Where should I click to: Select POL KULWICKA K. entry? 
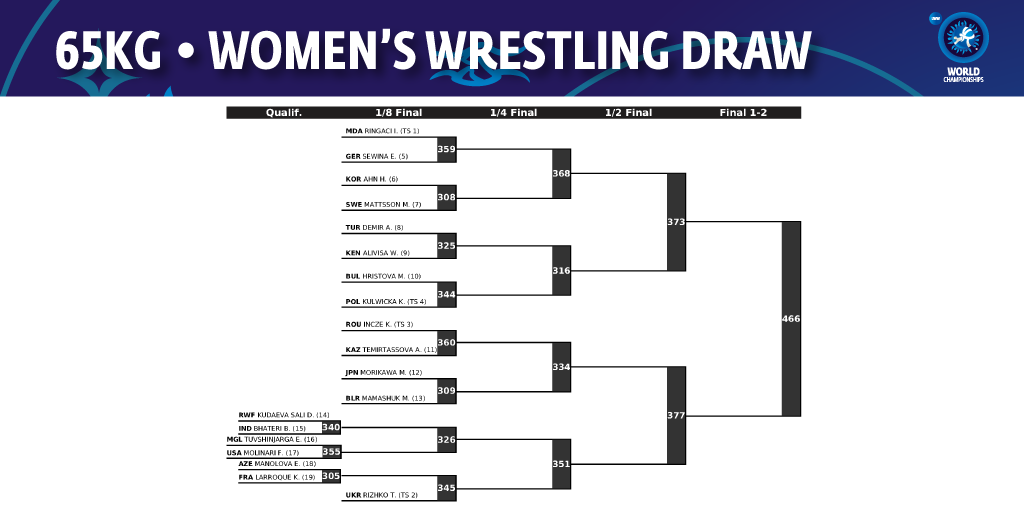click(386, 302)
